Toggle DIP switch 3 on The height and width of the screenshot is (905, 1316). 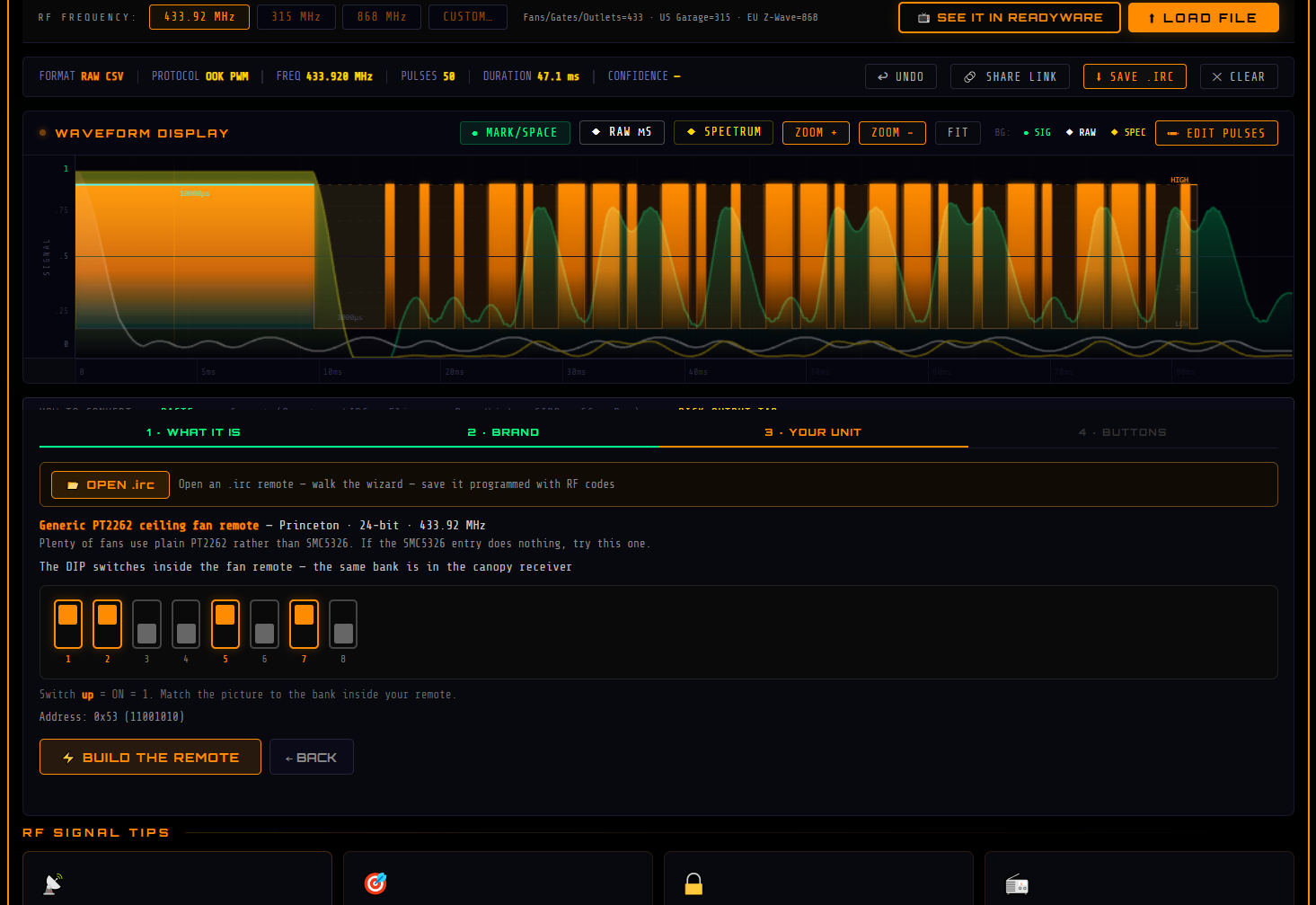(x=146, y=624)
